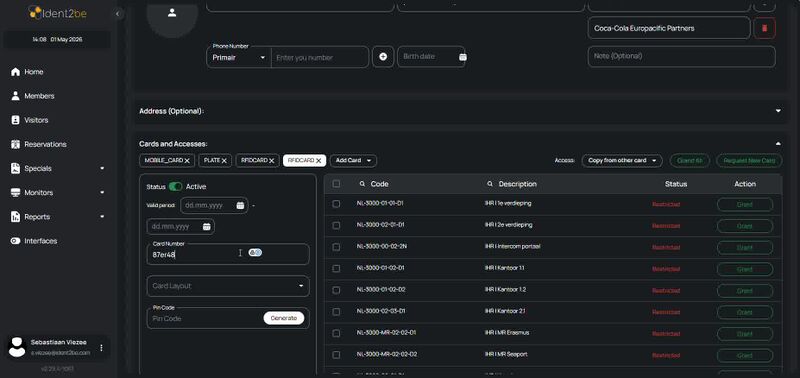Click the search icon beside Description
This screenshot has height=378, width=800.
490,184
